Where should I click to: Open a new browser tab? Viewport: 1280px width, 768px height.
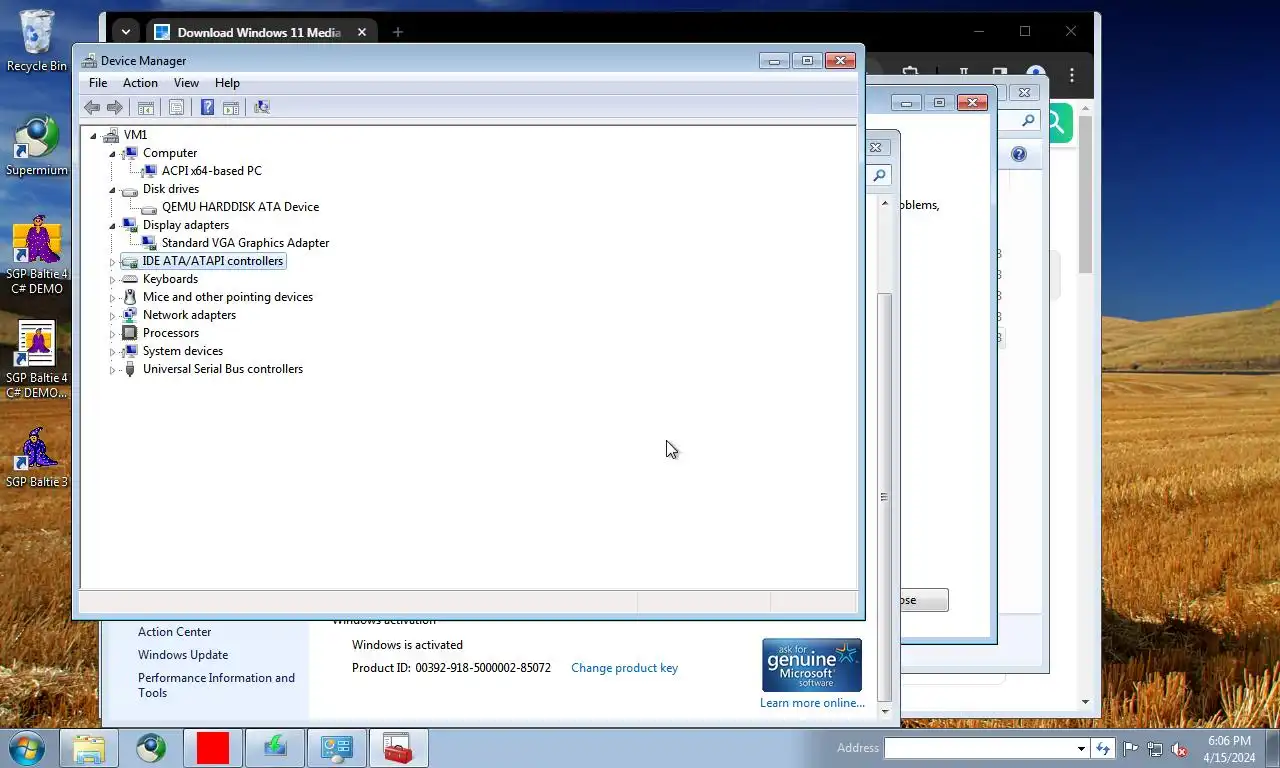[x=397, y=32]
